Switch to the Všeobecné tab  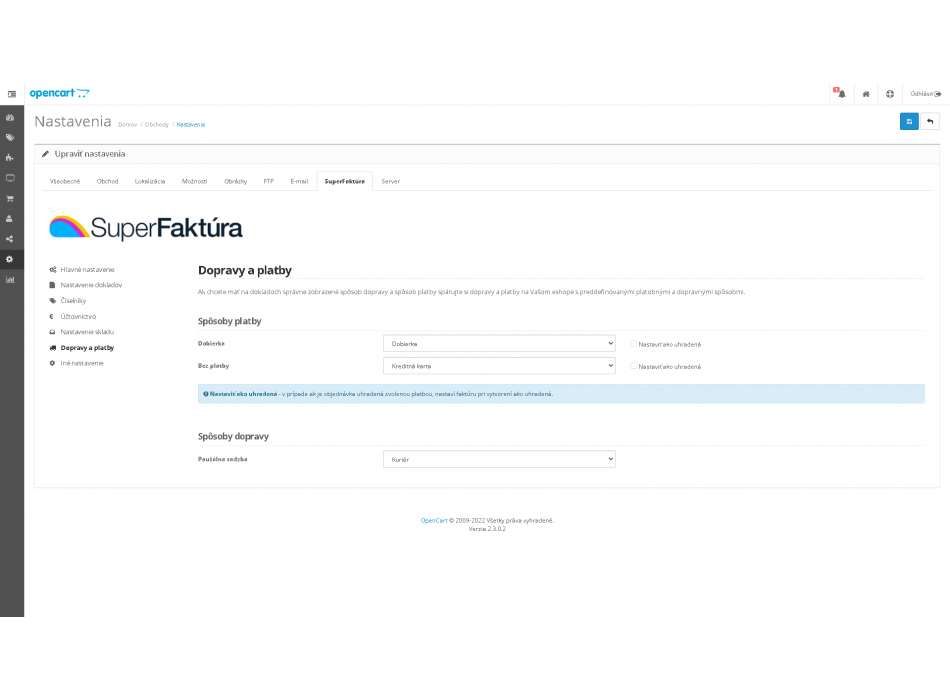point(65,181)
